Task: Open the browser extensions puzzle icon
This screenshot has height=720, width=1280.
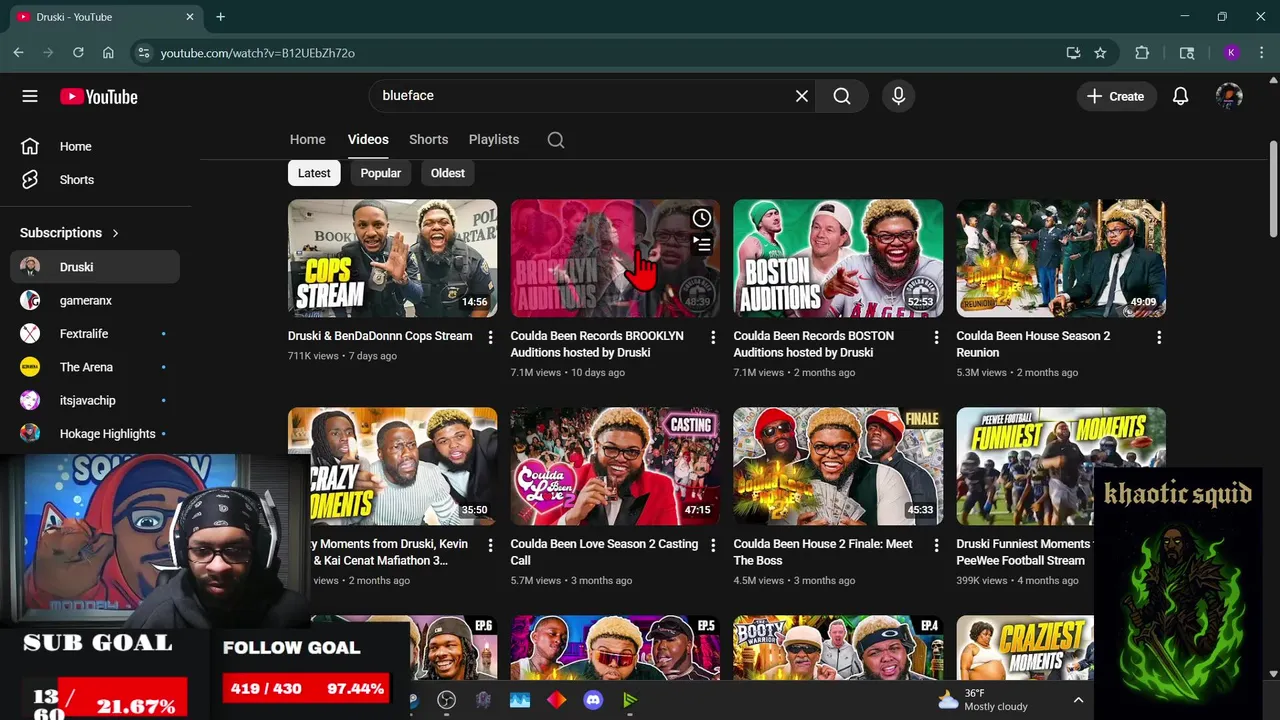Action: 1142,53
